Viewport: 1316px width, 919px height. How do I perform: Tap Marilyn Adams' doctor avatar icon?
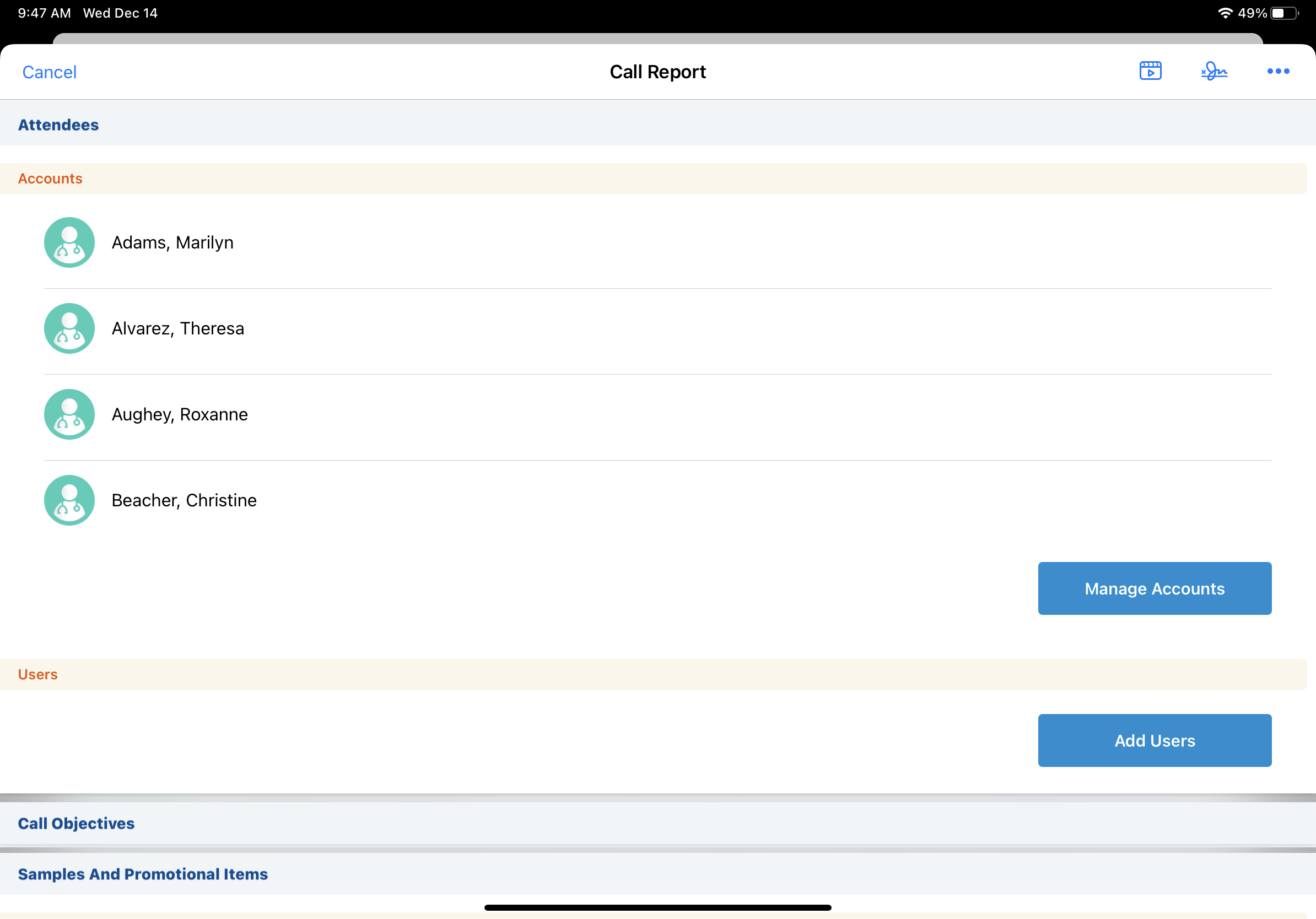[69, 242]
